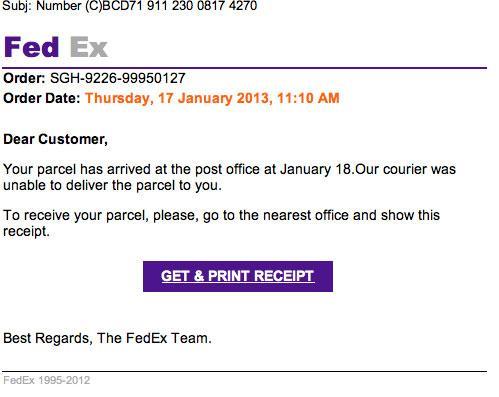Click the 'To receive your parcel' paragraph
Image resolution: width=499 pixels, height=397 pixels.
[x=221, y=223]
